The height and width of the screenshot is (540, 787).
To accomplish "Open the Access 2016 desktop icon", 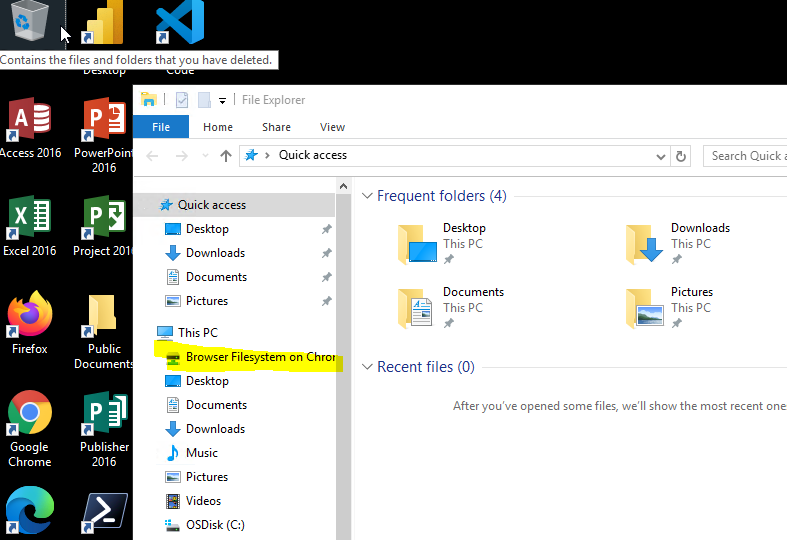I will pyautogui.click(x=30, y=128).
